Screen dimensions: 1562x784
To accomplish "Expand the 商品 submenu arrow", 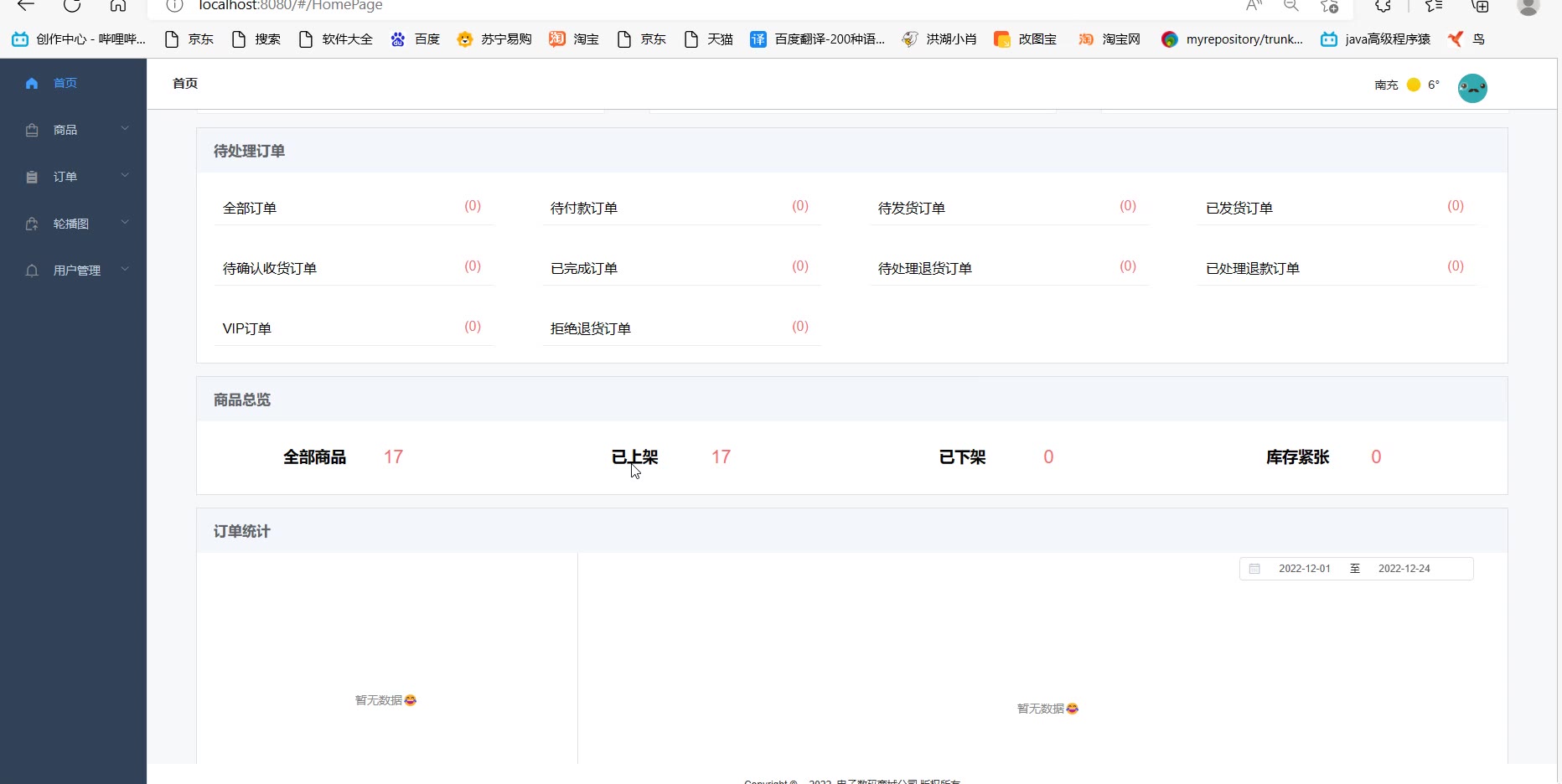I will [x=125, y=128].
